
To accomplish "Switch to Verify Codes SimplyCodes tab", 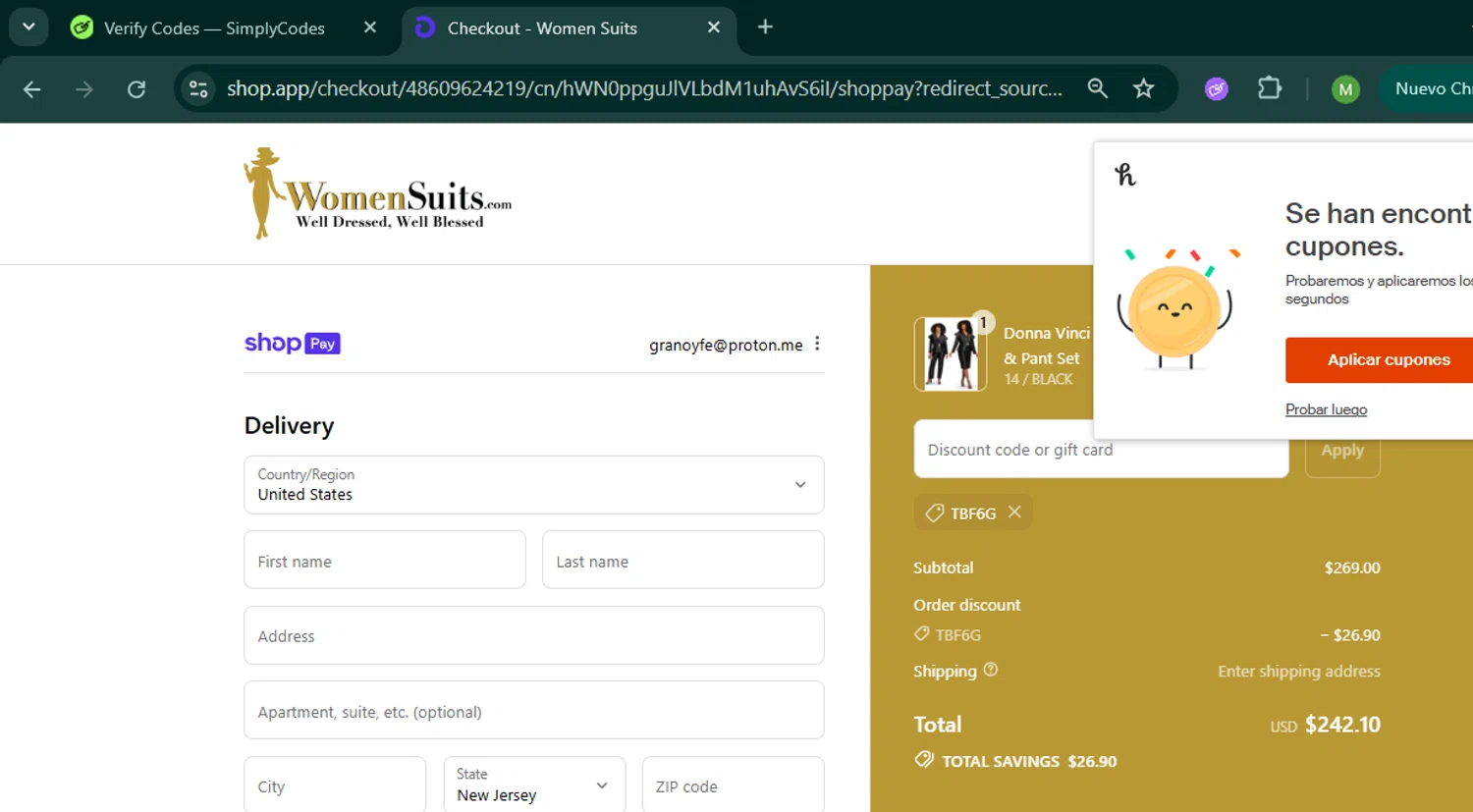I will point(213,28).
